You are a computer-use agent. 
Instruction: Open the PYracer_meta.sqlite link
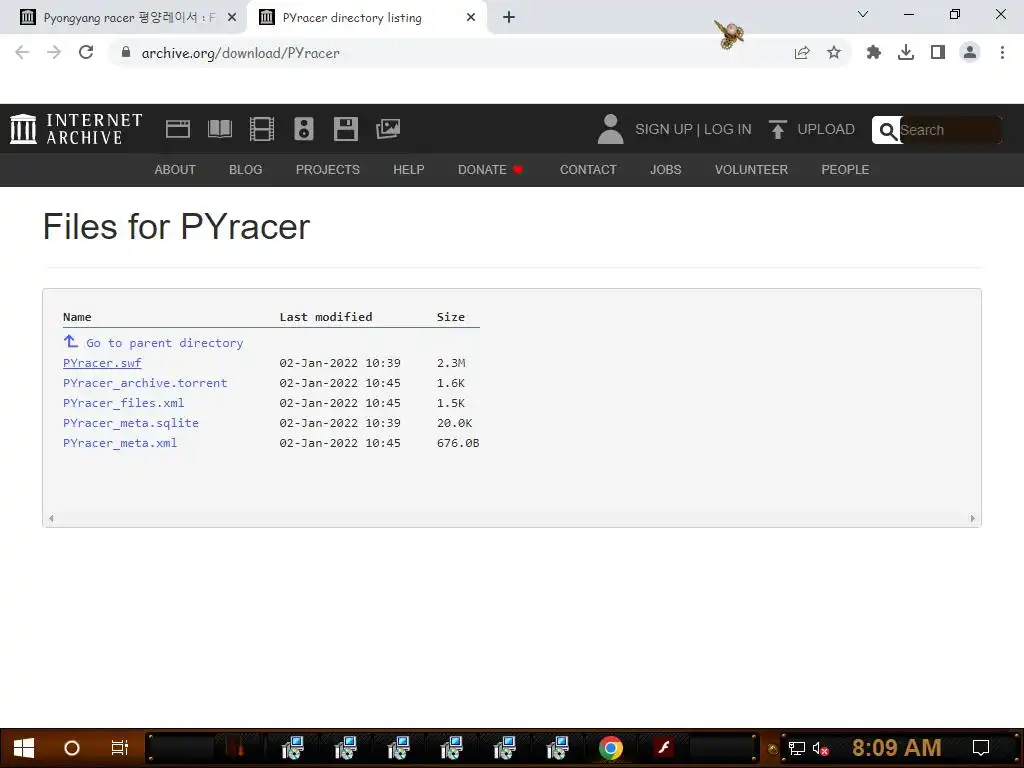point(131,423)
